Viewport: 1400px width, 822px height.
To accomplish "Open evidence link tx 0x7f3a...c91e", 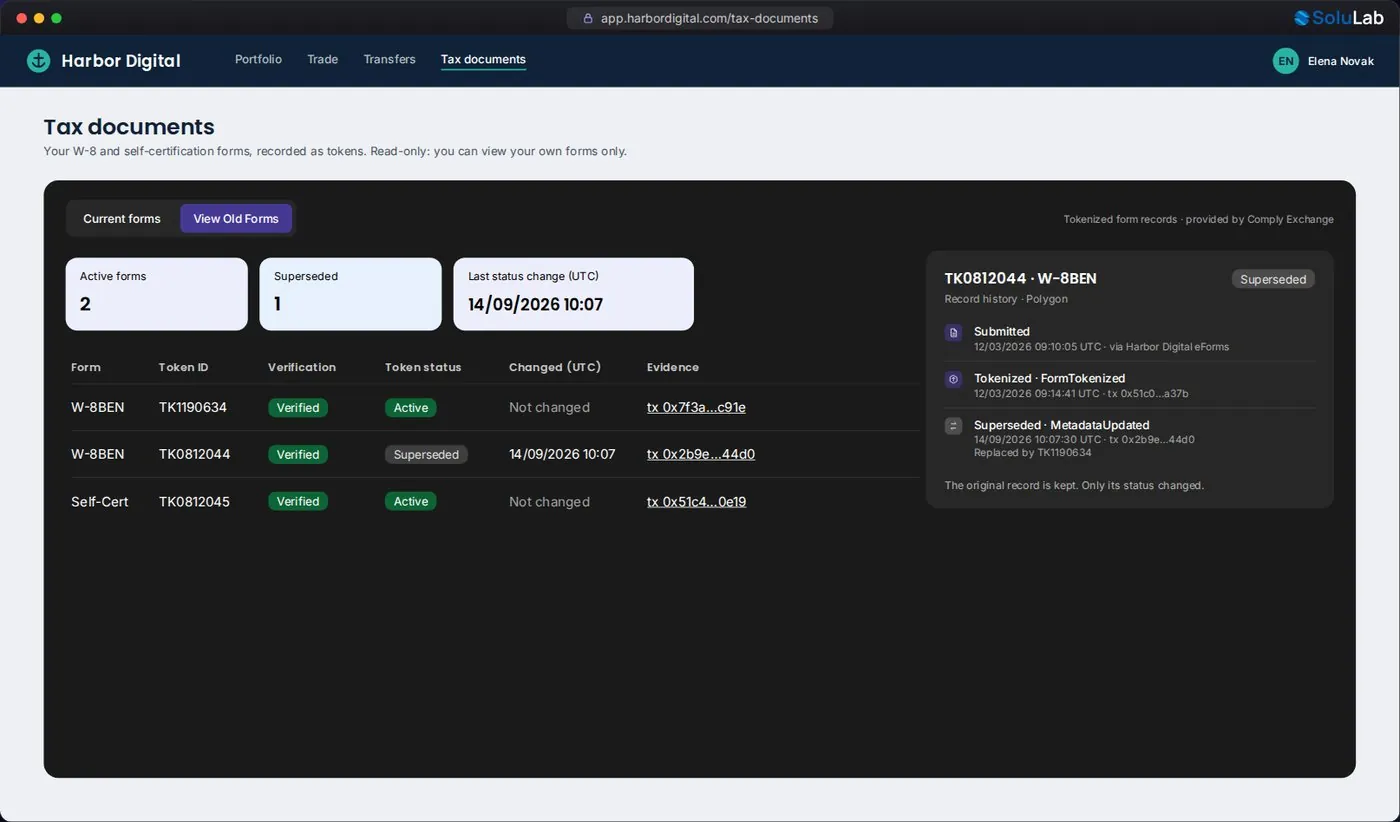I will point(696,407).
